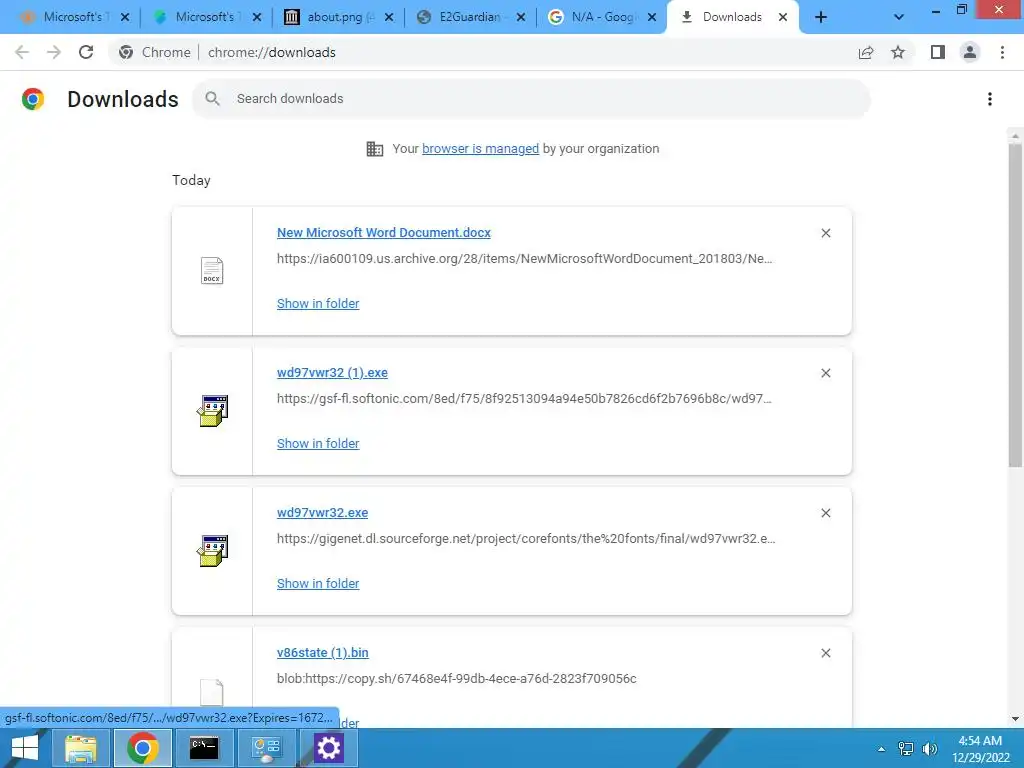This screenshot has width=1024, height=768.
Task: Click the scrollbar down arrow
Action: (1015, 719)
